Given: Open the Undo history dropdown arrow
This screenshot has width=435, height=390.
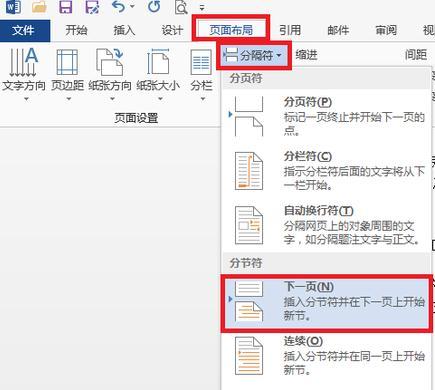Looking at the screenshot, I should coord(133,7).
